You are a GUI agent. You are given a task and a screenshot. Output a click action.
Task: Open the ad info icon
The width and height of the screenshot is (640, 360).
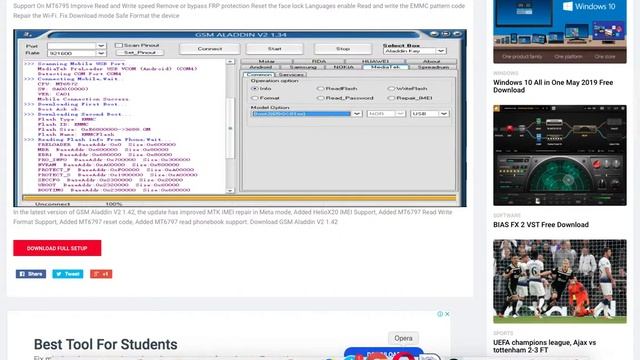440,314
